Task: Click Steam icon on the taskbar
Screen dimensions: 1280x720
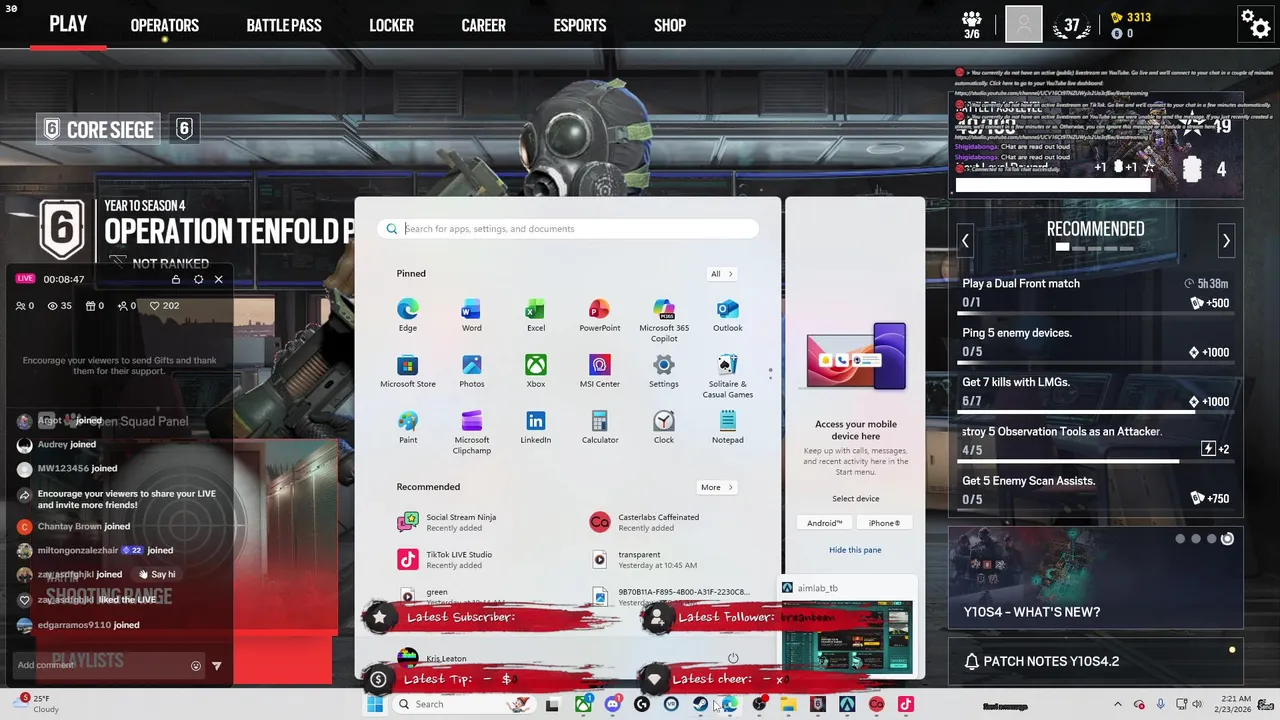Action: [700, 704]
